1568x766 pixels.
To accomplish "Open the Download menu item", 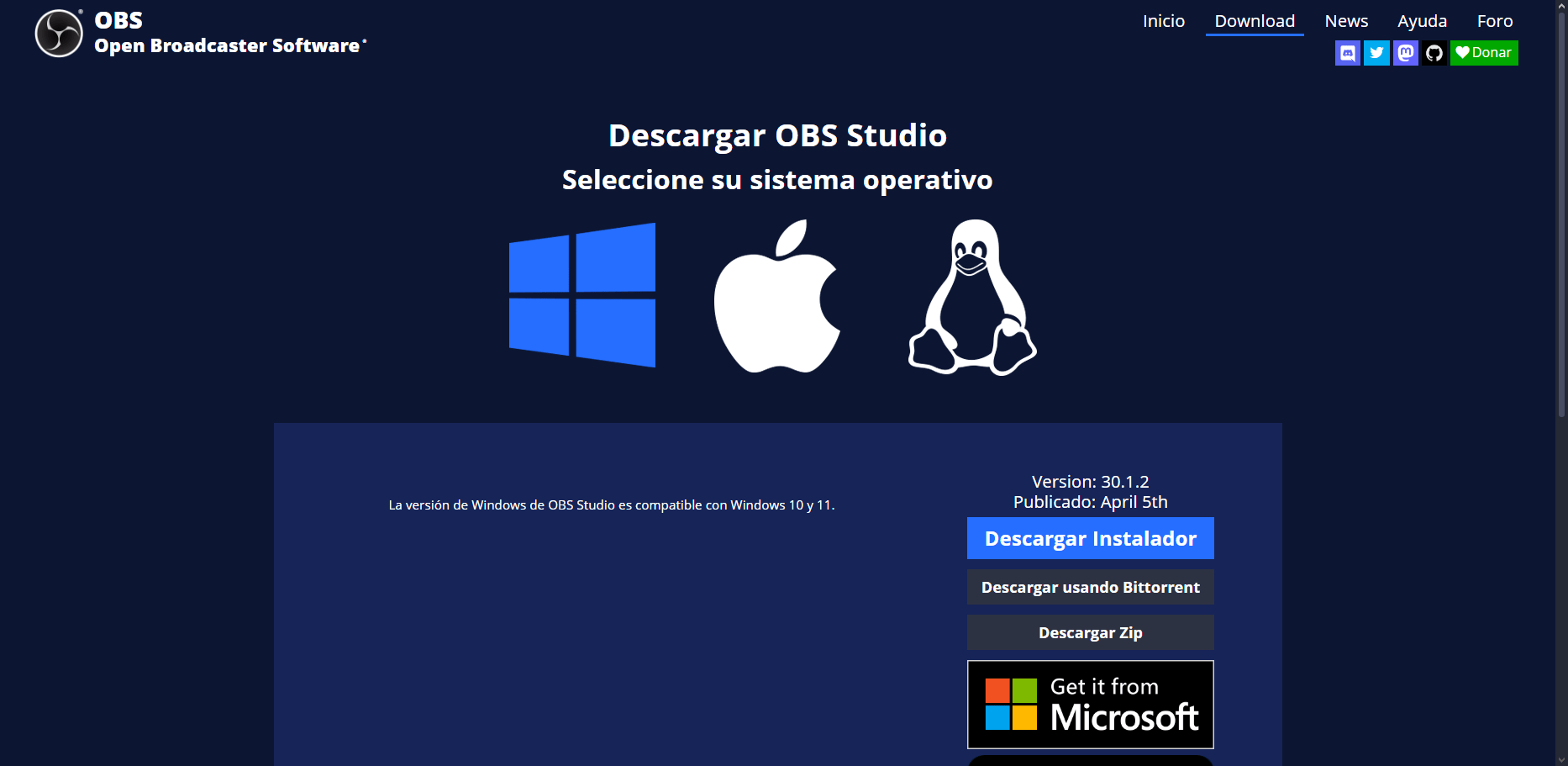I will point(1255,21).
